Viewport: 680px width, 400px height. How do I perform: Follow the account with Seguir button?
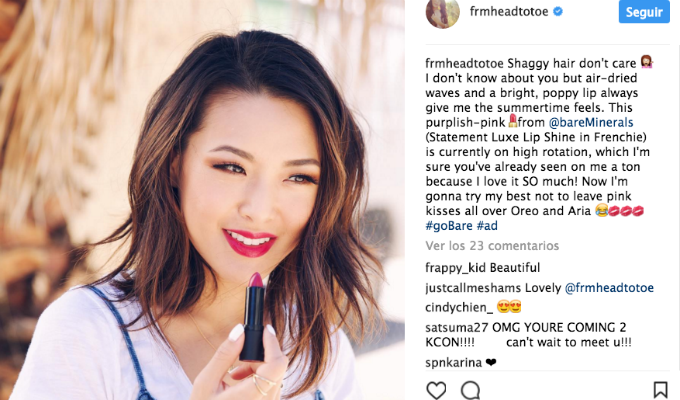[644, 12]
